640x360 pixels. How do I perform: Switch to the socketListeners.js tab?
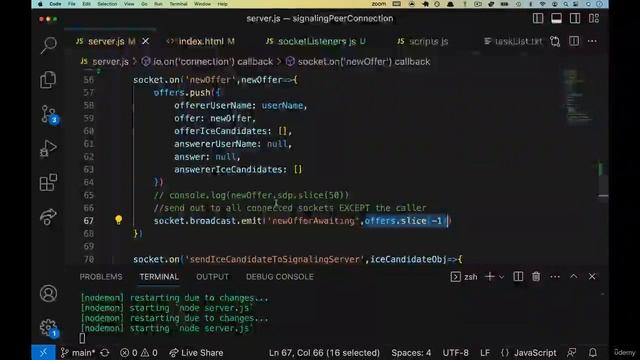[316, 41]
